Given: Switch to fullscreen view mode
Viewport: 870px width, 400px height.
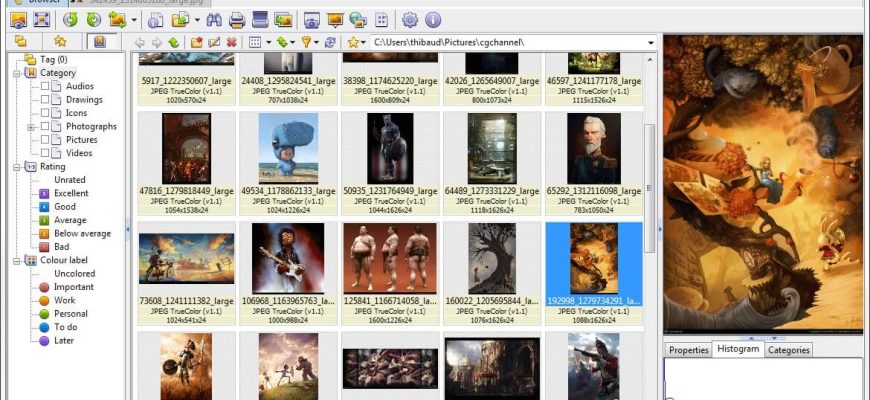Looking at the screenshot, I should click(x=42, y=21).
